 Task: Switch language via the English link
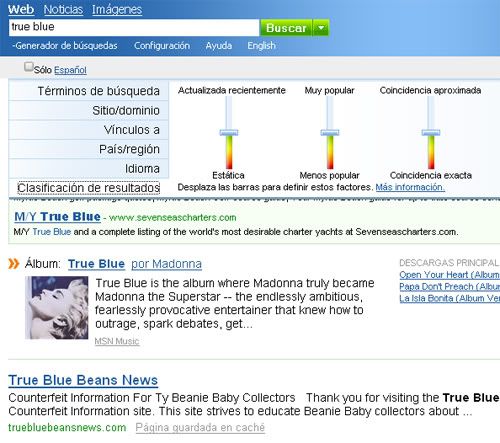tap(261, 46)
